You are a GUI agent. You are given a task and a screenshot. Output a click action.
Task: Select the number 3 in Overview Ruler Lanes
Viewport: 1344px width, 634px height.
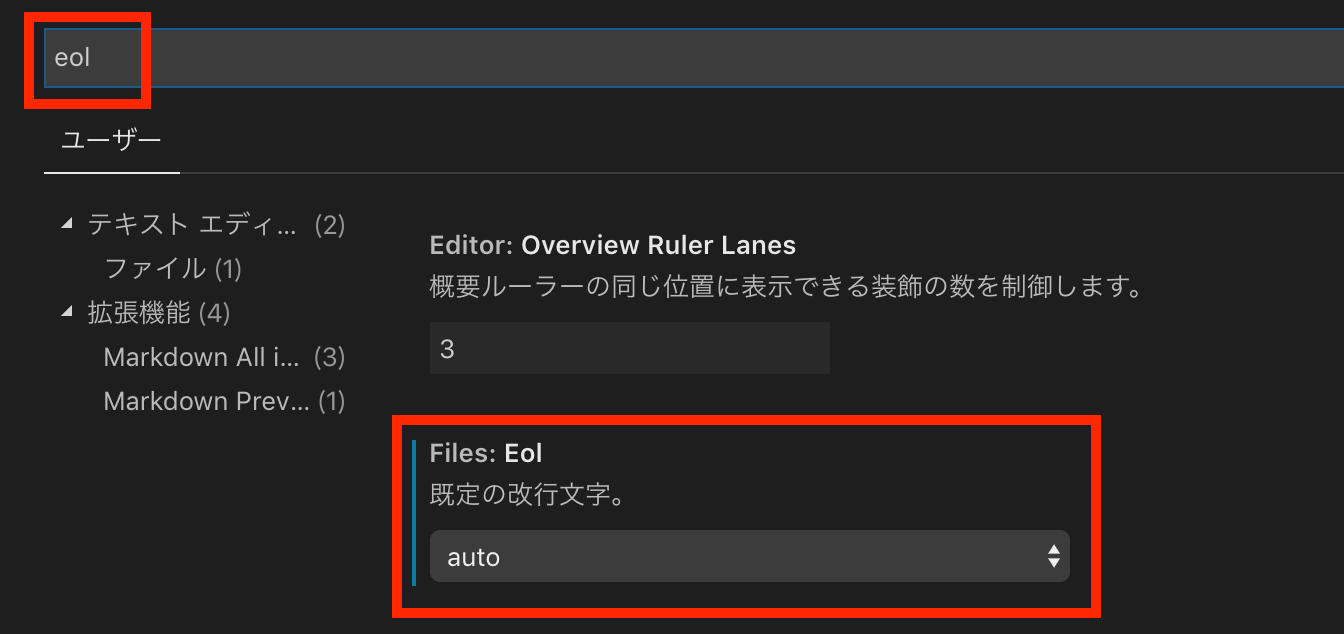click(449, 348)
